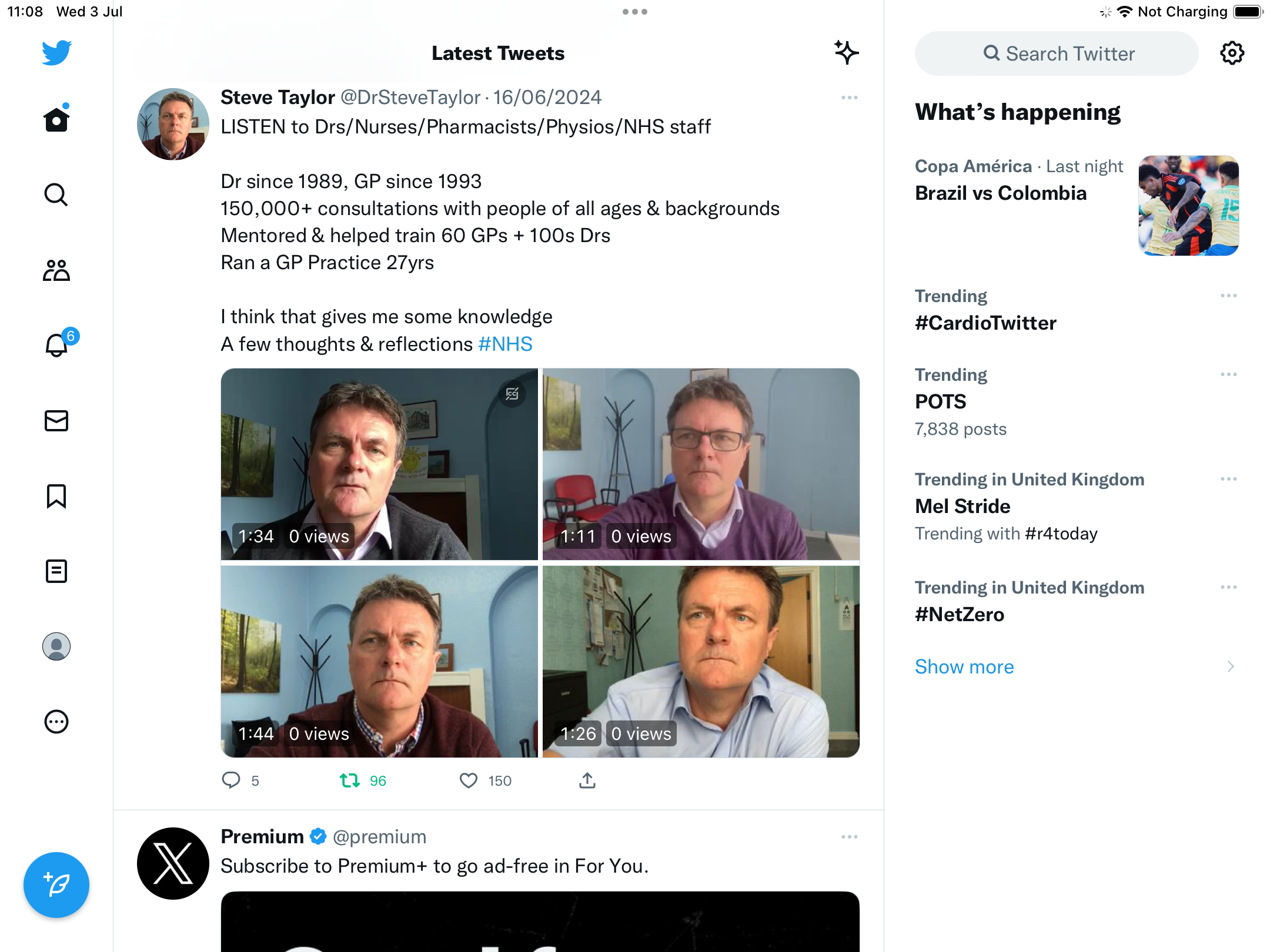
Task: Open the sidebar More menu
Action: point(56,722)
